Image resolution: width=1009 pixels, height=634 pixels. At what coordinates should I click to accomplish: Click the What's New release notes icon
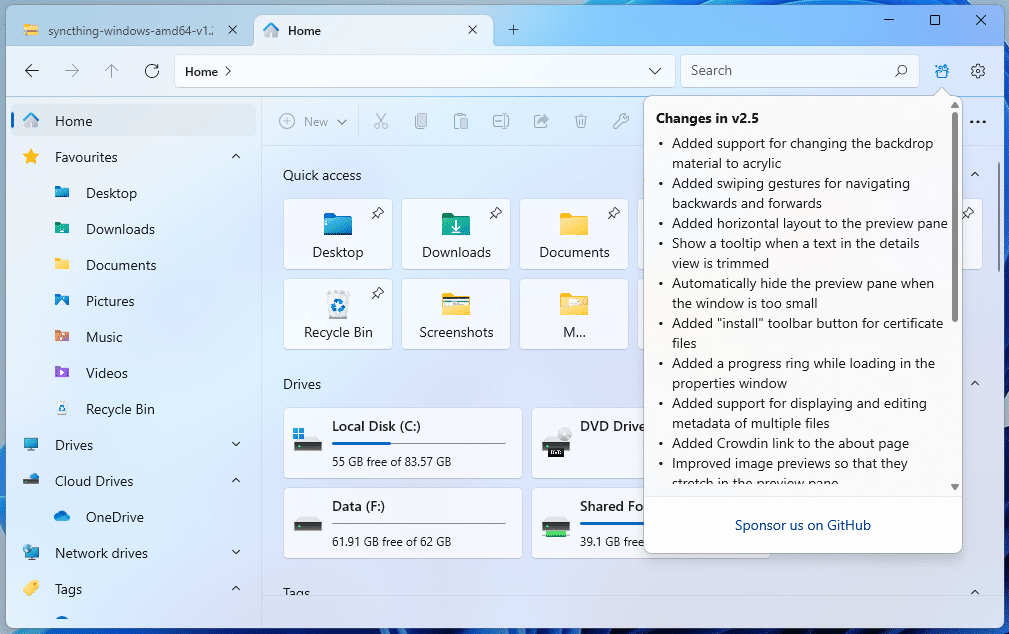coord(941,71)
